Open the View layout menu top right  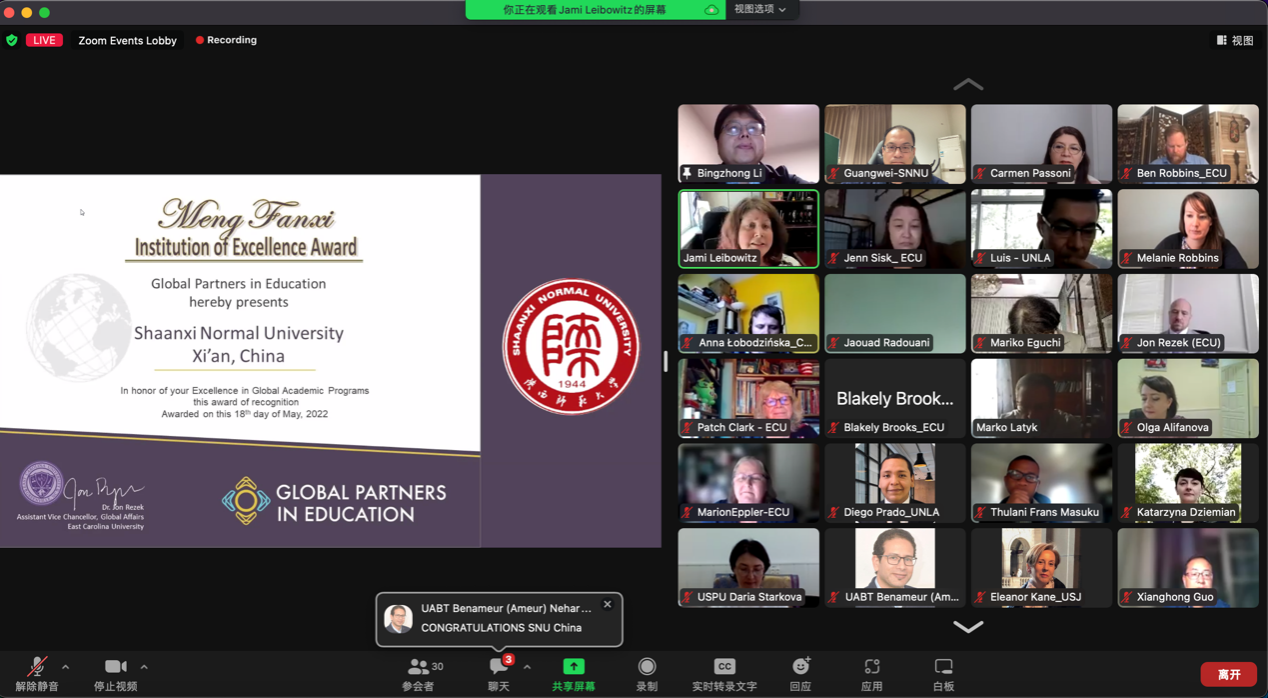(x=1235, y=40)
